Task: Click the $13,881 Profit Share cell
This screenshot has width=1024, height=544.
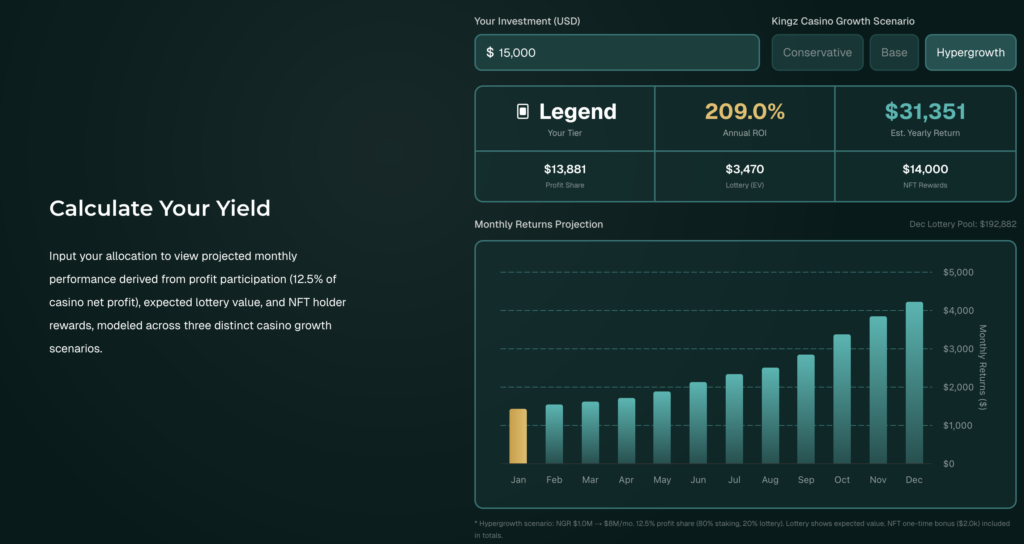Action: [565, 175]
